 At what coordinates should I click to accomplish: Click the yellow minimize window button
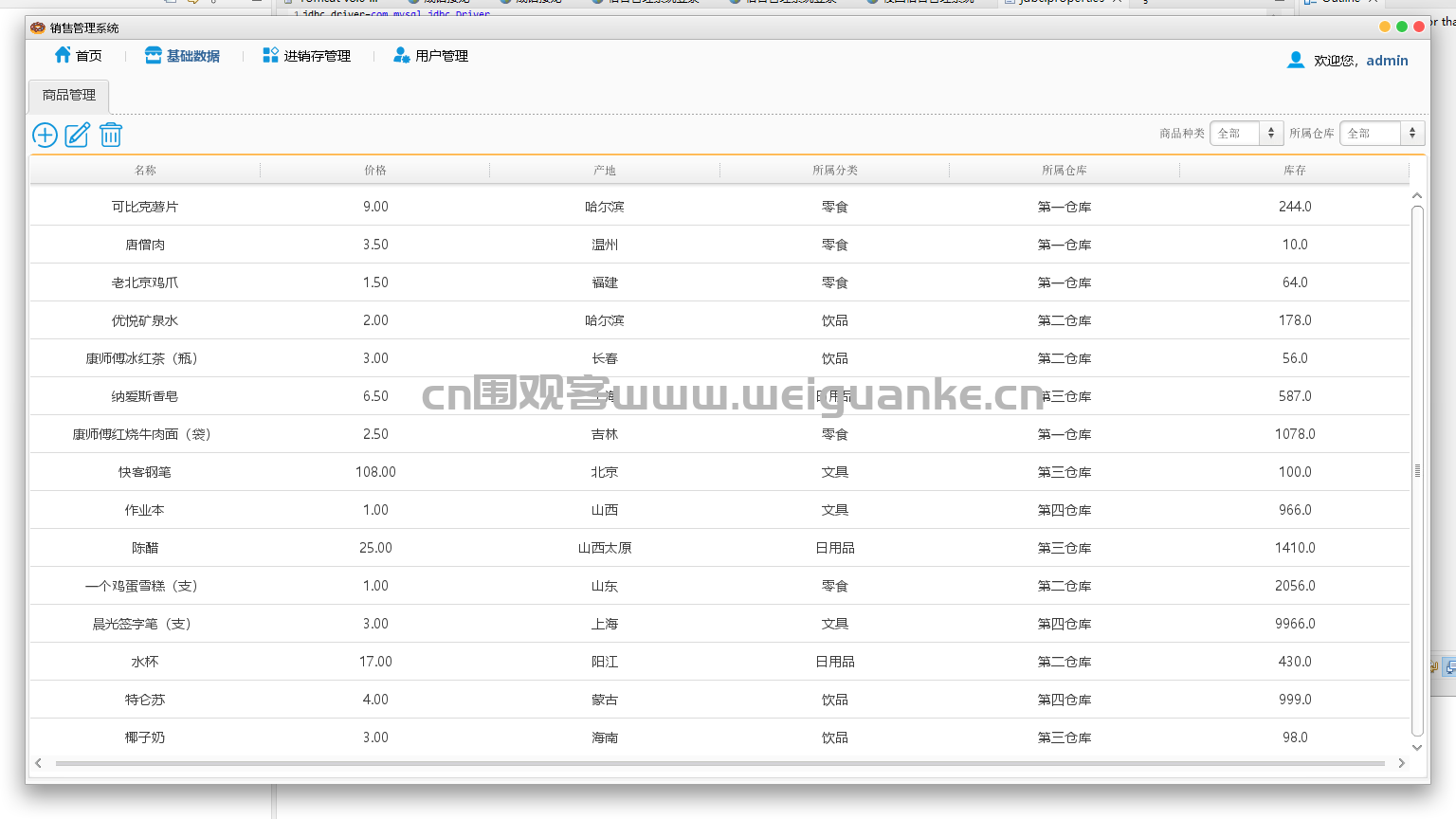click(x=1385, y=27)
